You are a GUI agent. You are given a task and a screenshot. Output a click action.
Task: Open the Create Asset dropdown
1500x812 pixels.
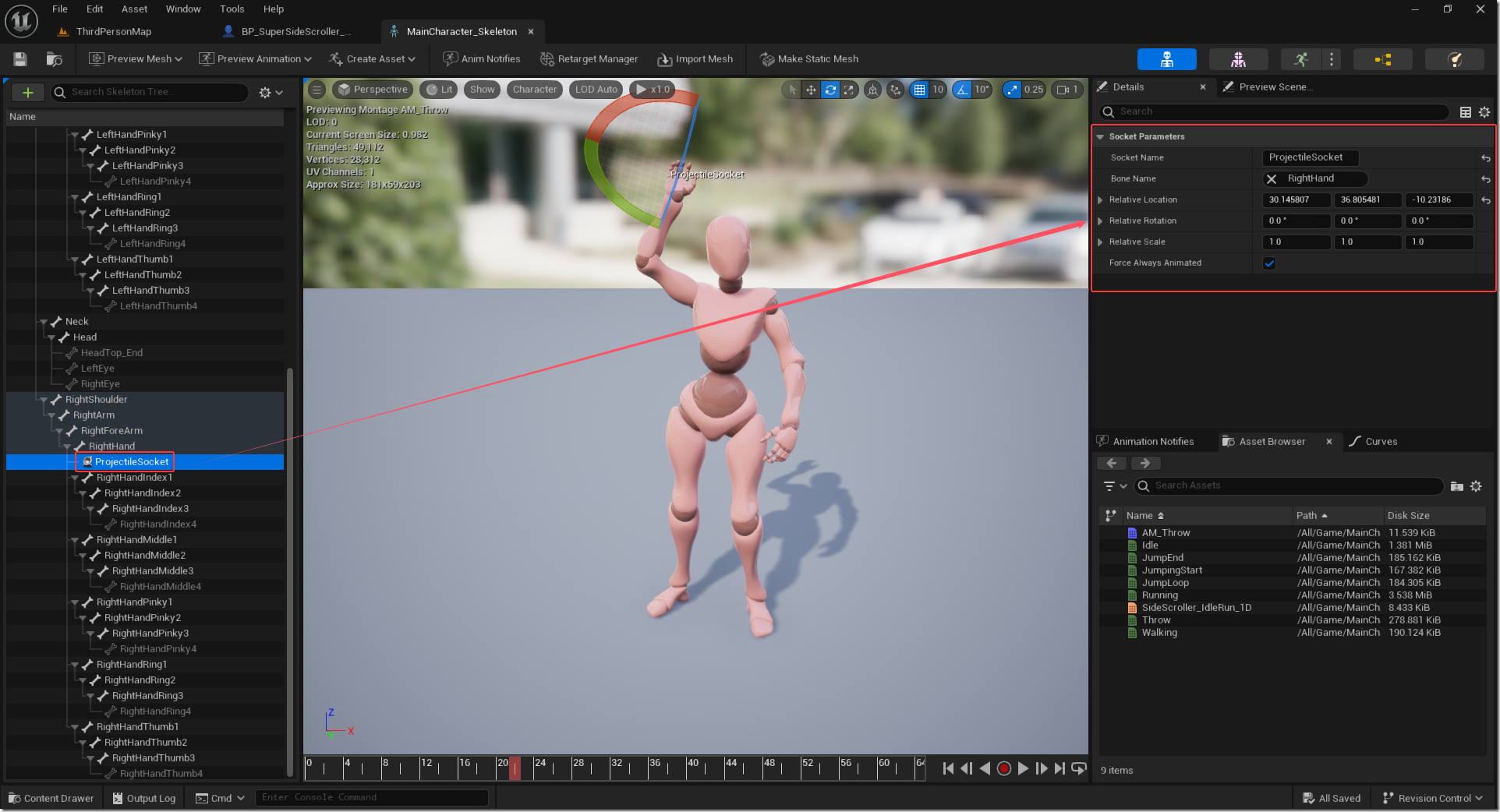click(x=372, y=59)
